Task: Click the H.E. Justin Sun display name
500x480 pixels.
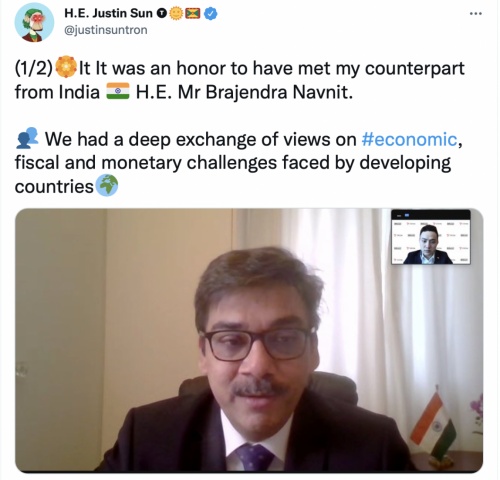Action: 108,13
